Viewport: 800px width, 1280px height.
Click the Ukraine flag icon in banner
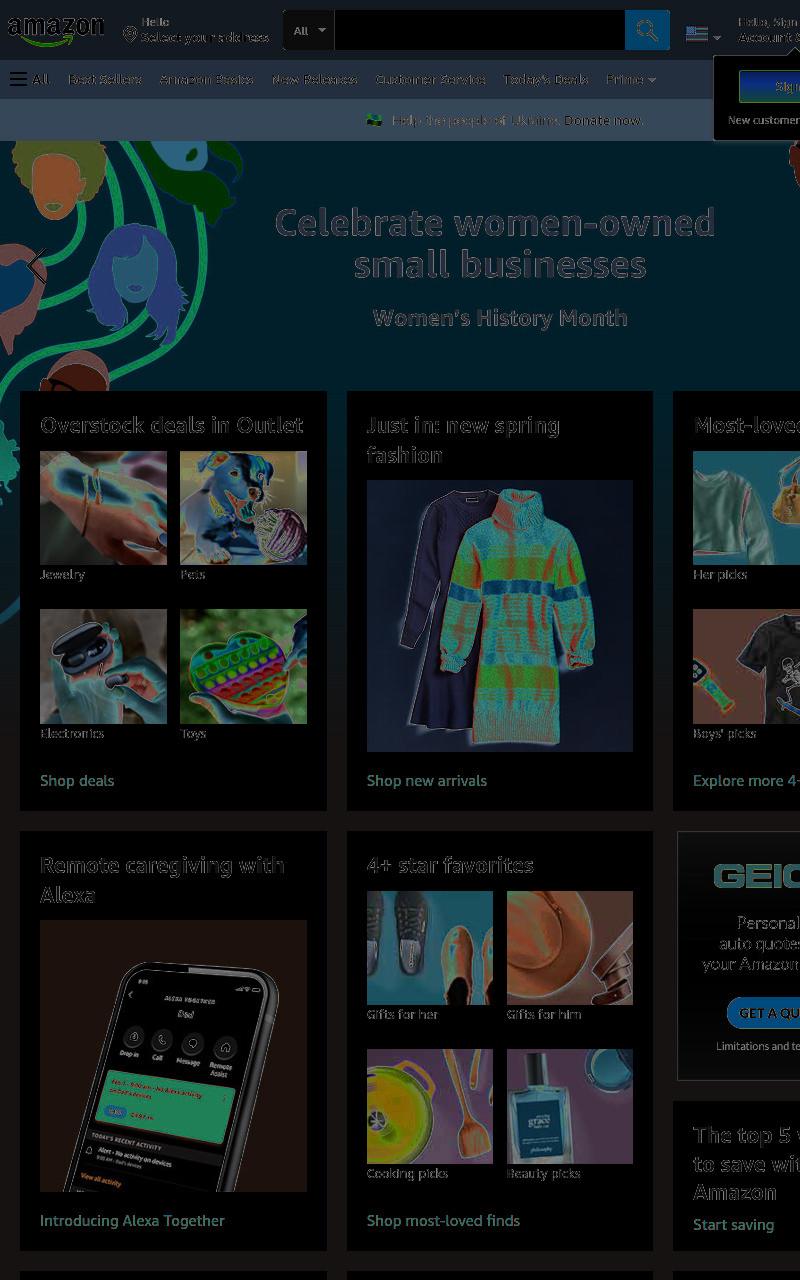[x=374, y=120]
